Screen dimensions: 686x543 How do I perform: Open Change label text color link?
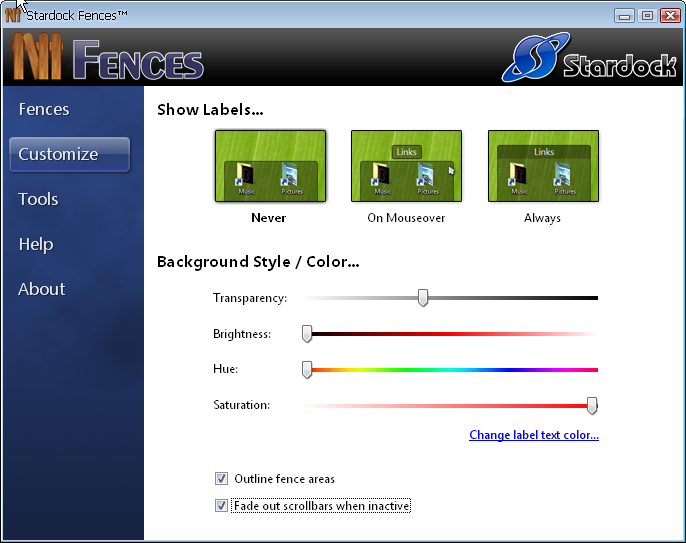(x=534, y=435)
